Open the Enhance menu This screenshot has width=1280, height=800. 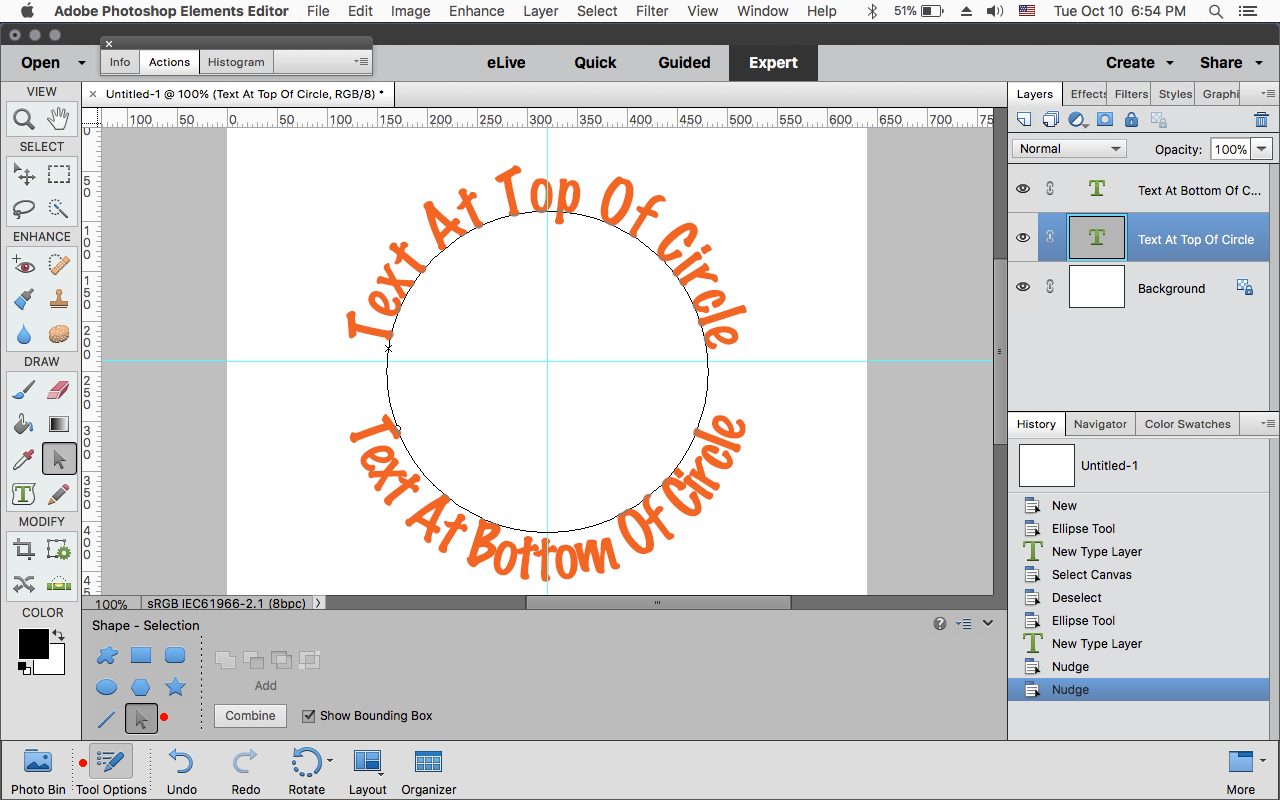pyautogui.click(x=476, y=11)
